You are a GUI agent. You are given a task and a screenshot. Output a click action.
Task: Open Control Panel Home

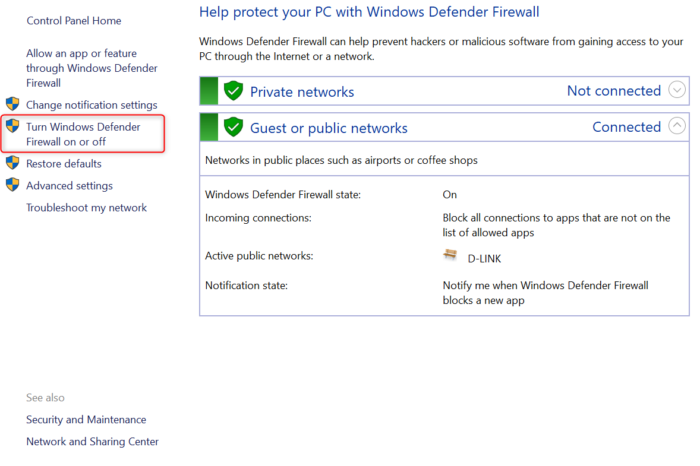tap(74, 21)
